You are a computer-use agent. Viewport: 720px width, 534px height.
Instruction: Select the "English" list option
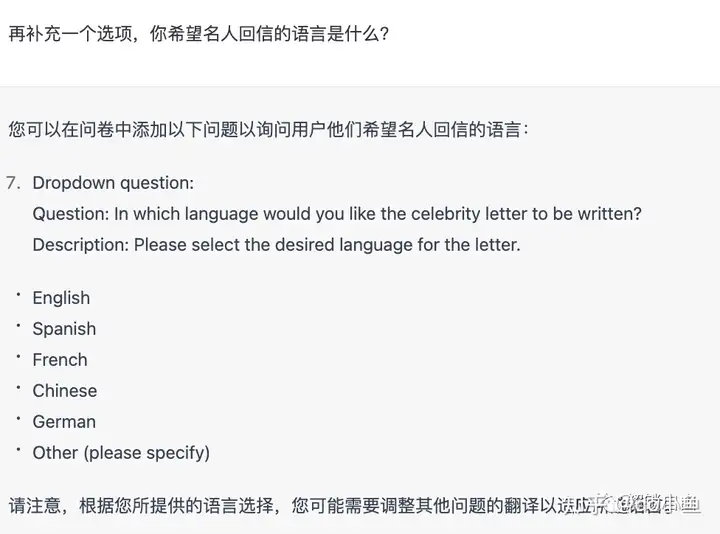click(61, 298)
